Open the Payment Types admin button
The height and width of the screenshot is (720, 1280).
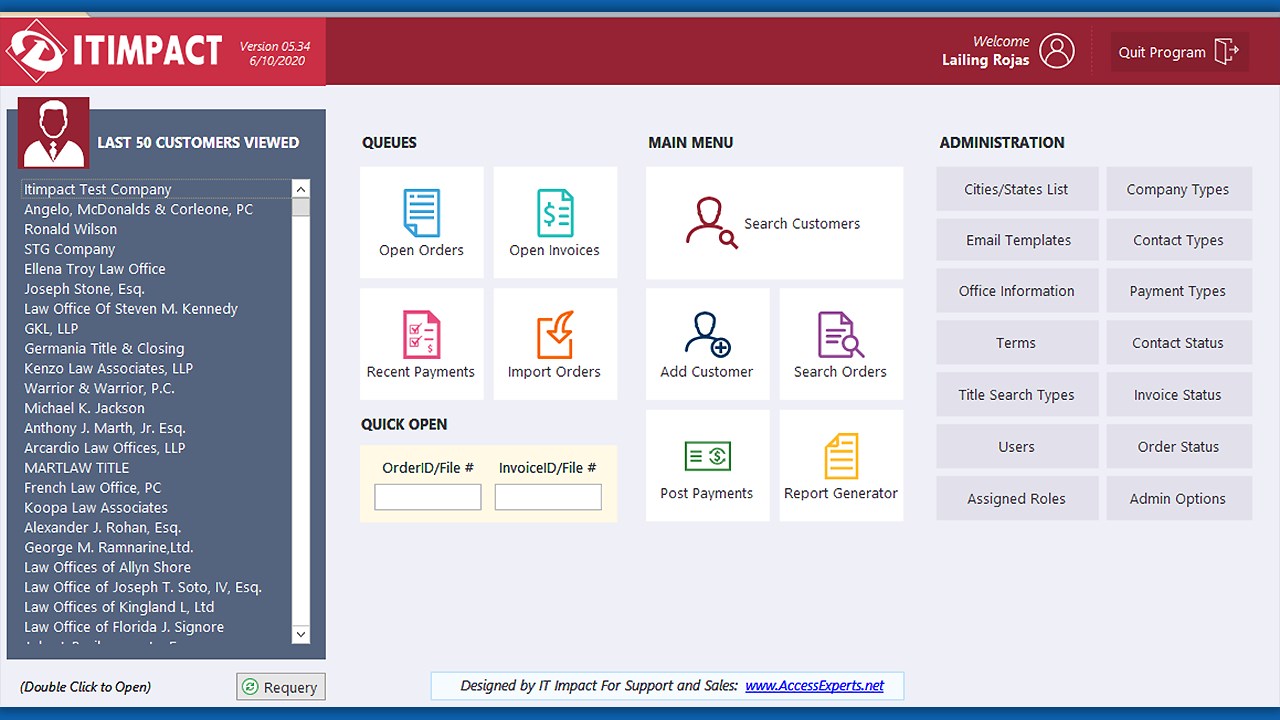[x=1178, y=291]
